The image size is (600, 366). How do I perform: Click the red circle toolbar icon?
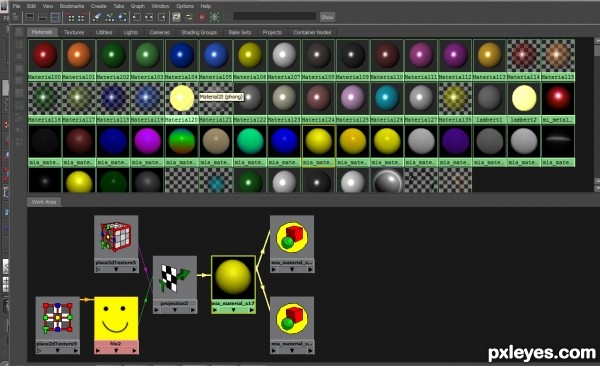point(202,17)
